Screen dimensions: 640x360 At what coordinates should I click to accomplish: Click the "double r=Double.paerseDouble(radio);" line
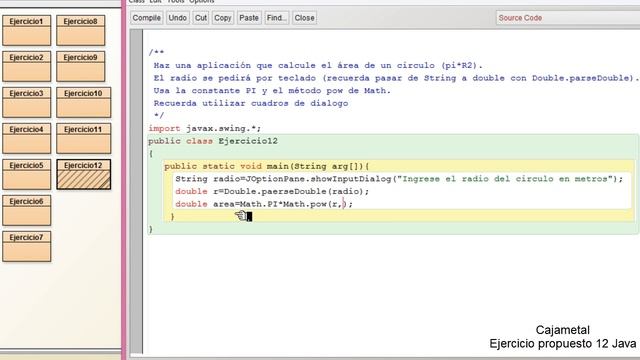click(x=272, y=191)
